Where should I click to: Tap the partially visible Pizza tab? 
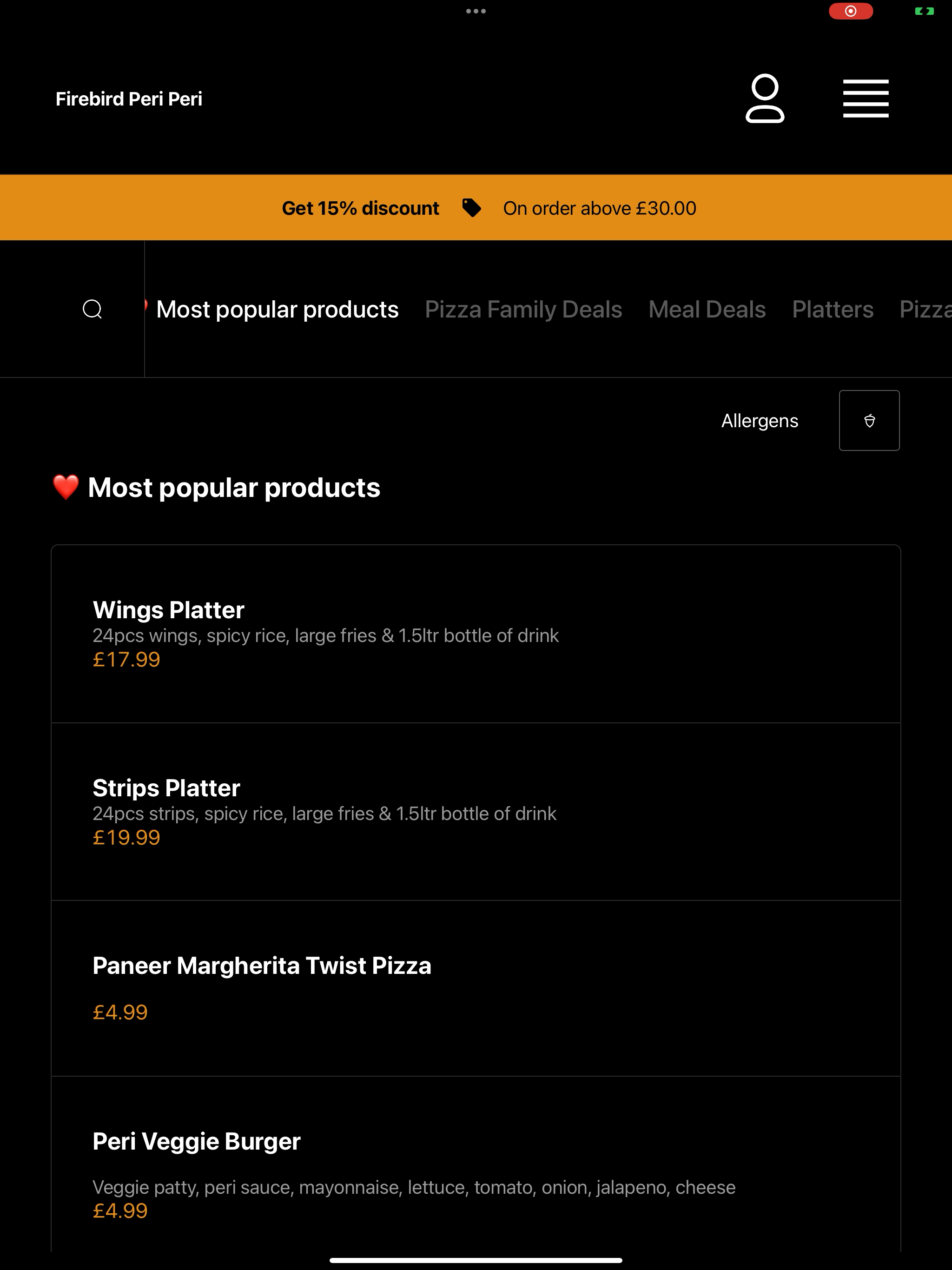(926, 310)
